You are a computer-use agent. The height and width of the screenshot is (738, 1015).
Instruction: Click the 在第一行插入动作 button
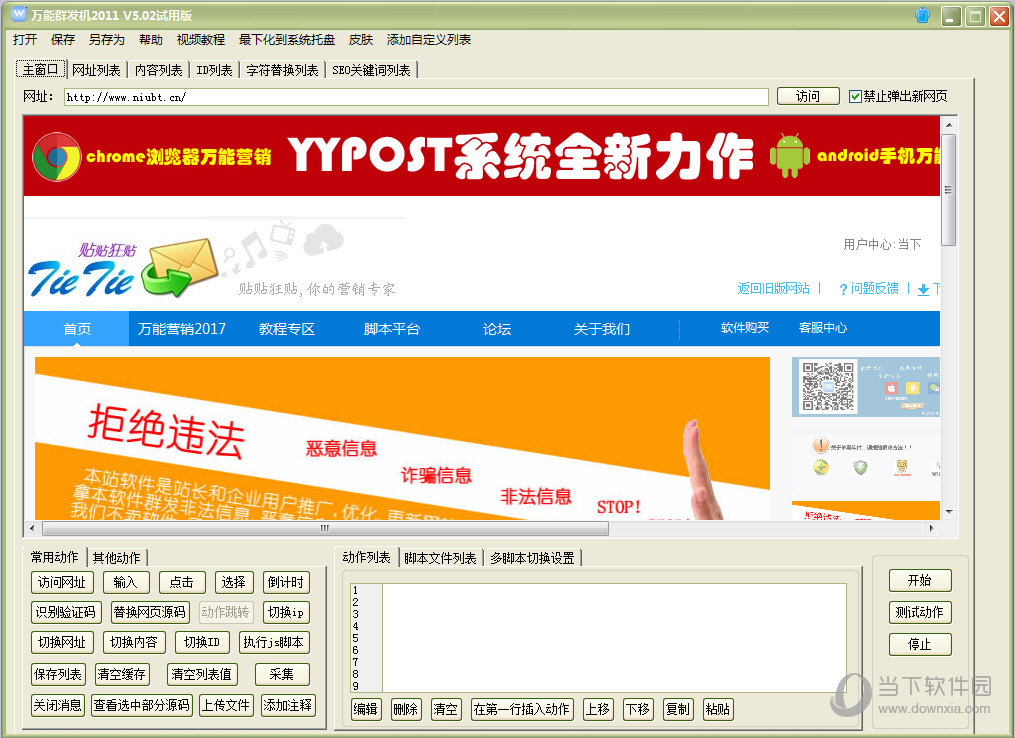click(x=521, y=709)
